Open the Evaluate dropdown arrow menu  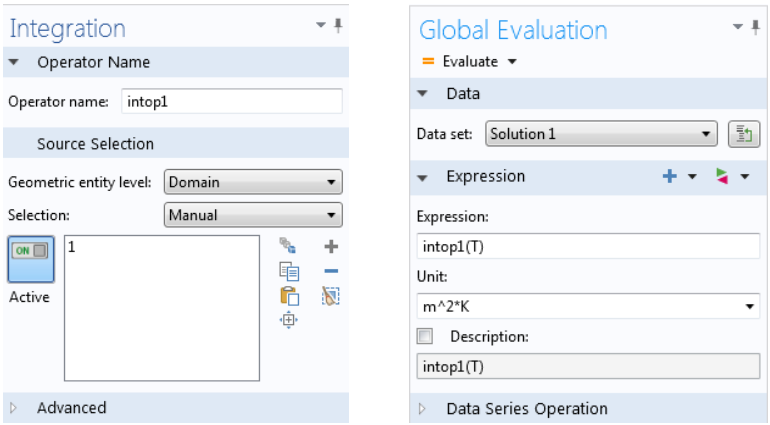[x=513, y=62]
